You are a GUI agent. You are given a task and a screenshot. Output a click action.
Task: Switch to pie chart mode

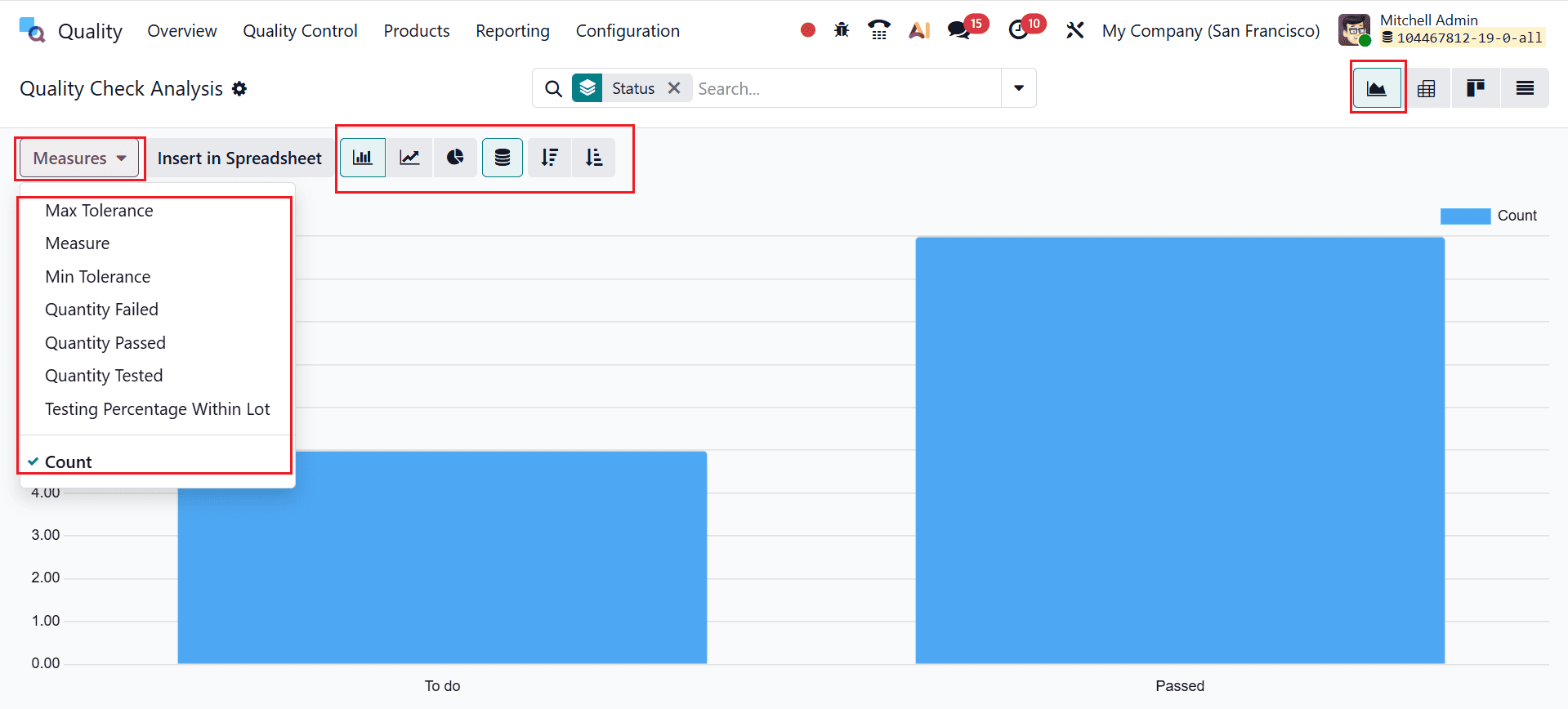click(x=455, y=158)
